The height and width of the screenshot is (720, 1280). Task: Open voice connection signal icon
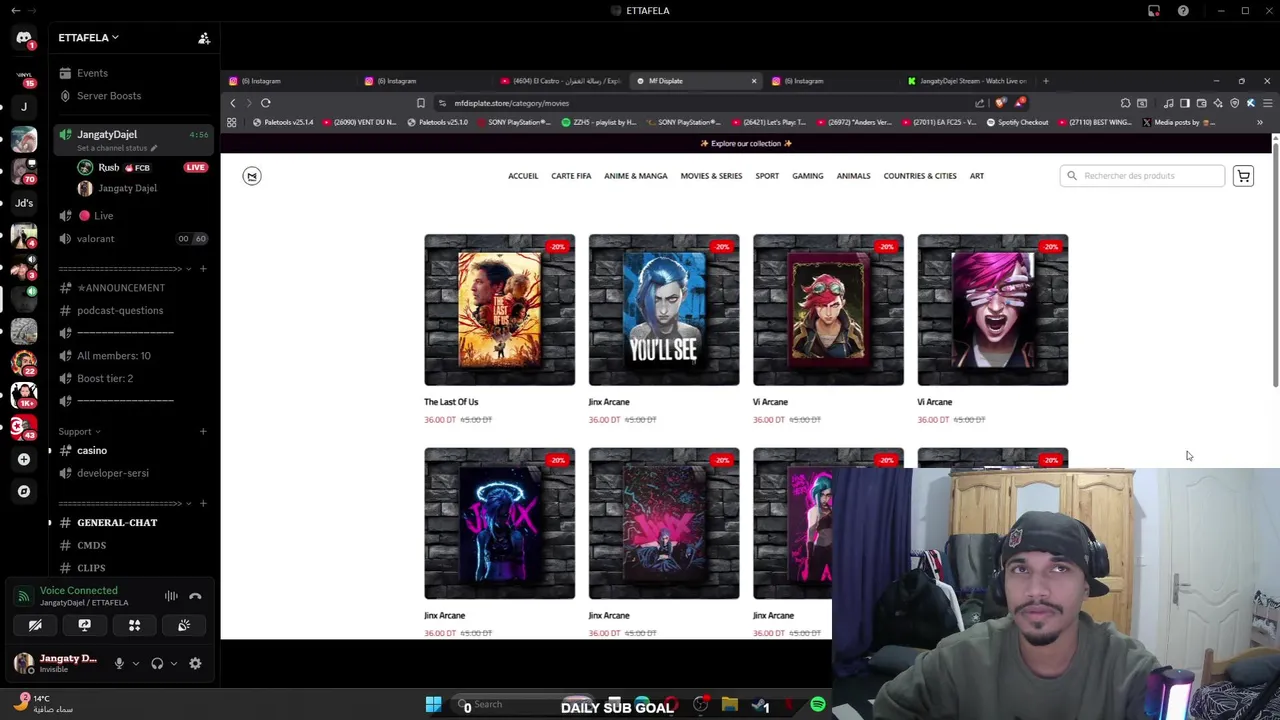pos(24,596)
